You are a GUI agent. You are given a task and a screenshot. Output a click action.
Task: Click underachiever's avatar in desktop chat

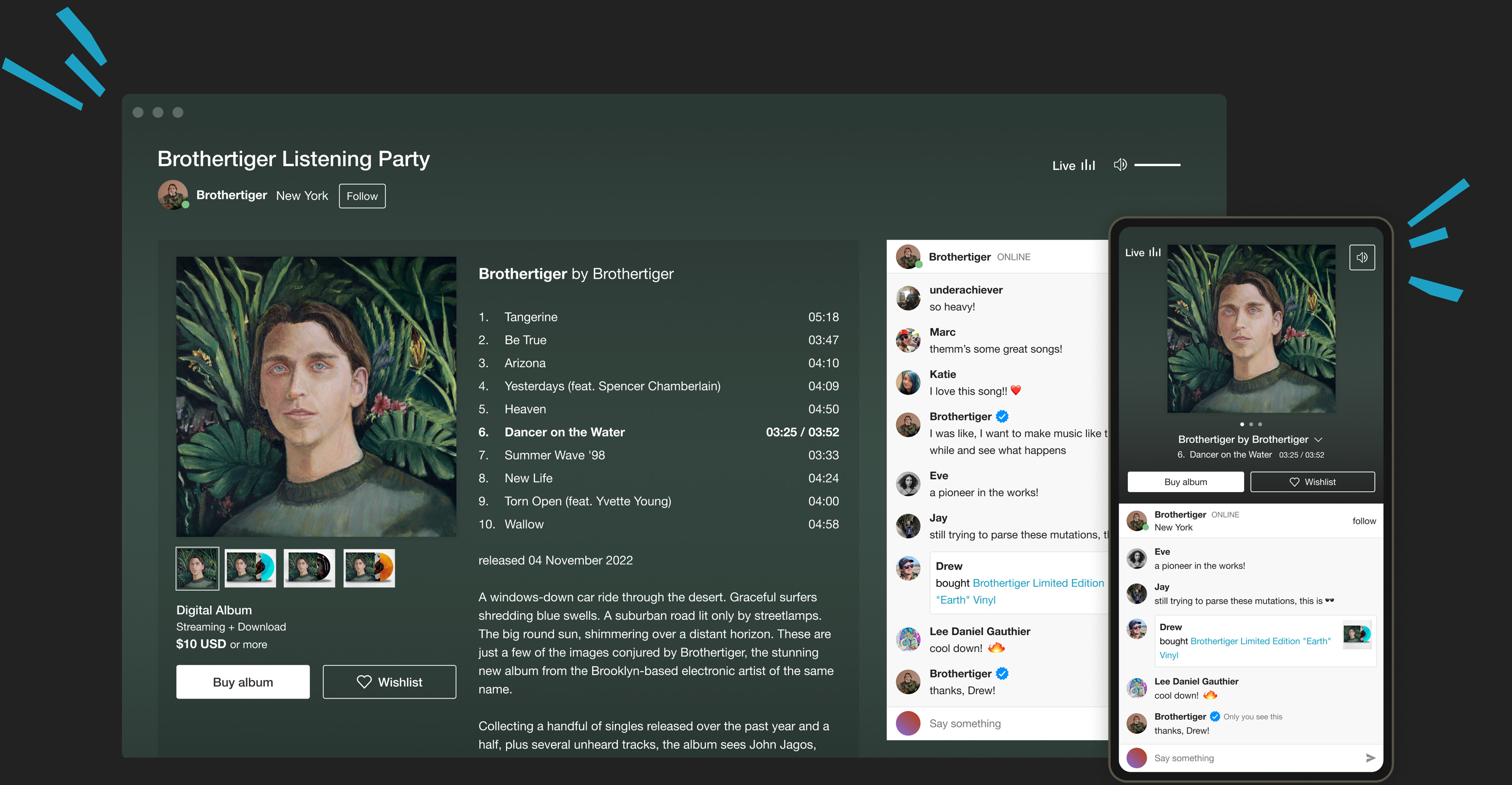click(908, 298)
